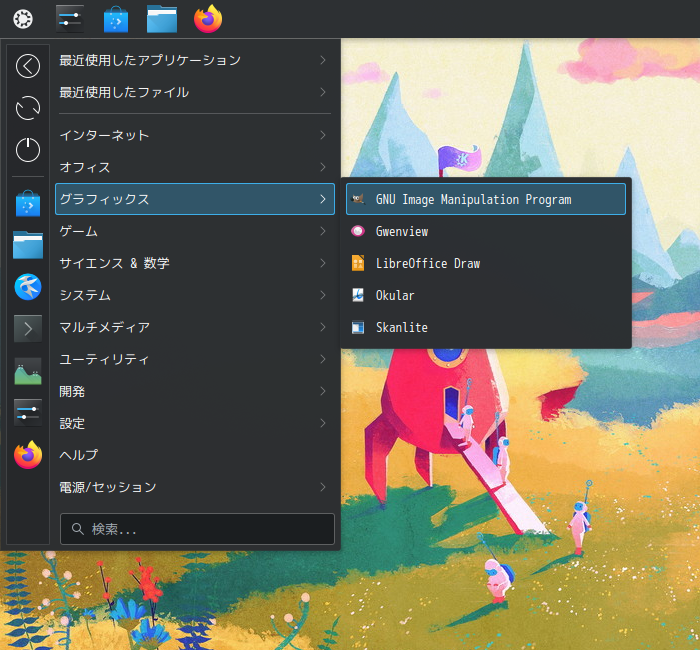Select the 設定 category
The width and height of the screenshot is (700, 650).
pos(195,423)
